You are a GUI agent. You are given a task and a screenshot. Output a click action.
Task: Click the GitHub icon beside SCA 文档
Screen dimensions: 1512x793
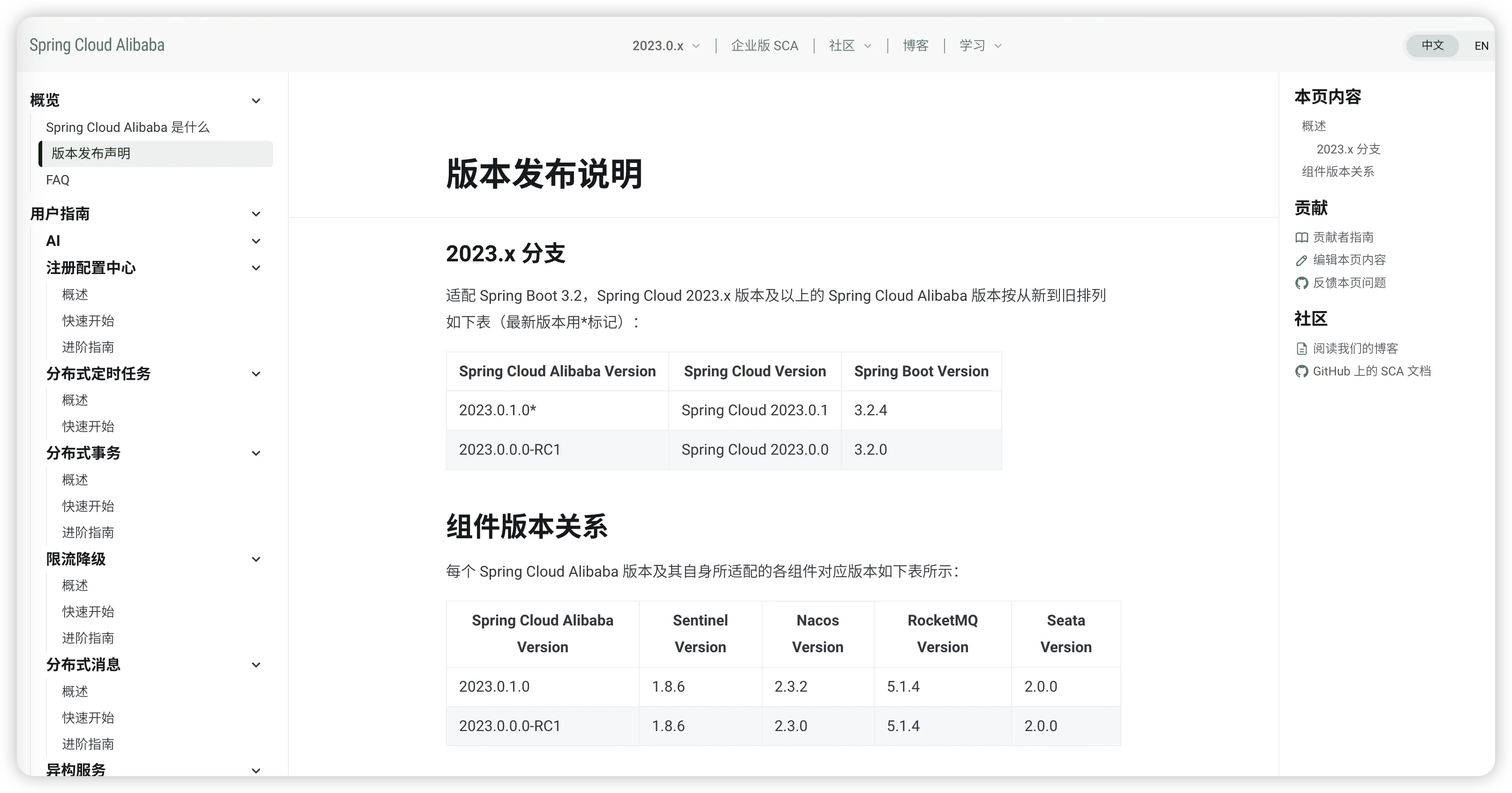click(1301, 371)
